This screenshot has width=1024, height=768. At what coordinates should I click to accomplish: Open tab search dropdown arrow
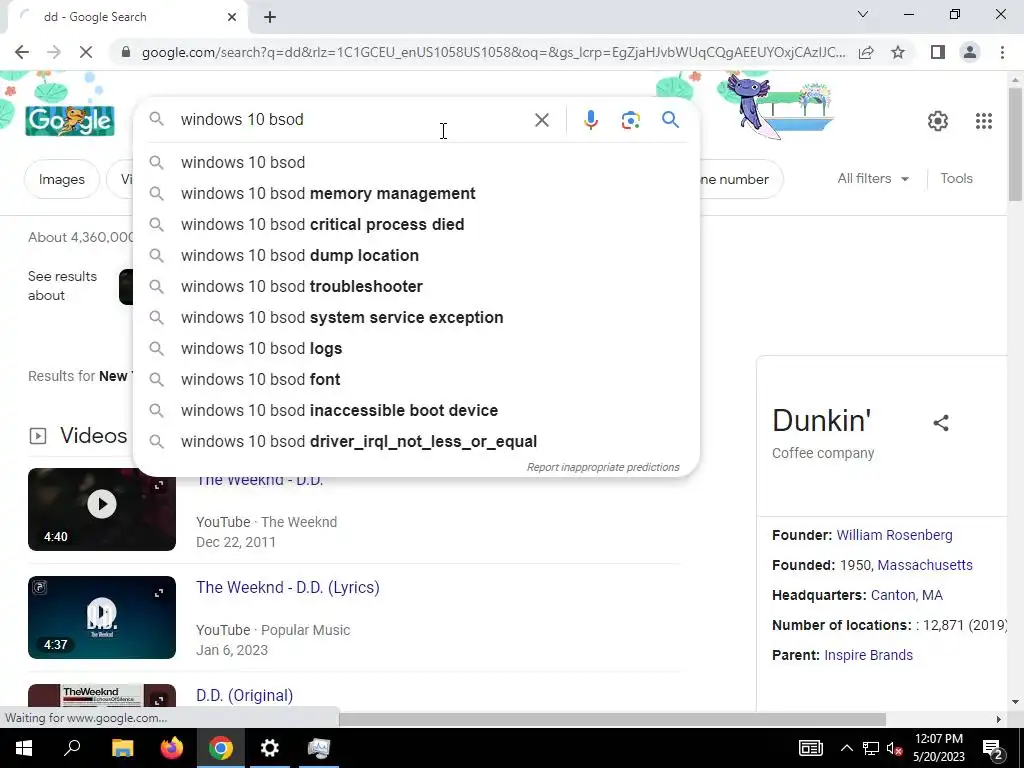click(x=863, y=14)
